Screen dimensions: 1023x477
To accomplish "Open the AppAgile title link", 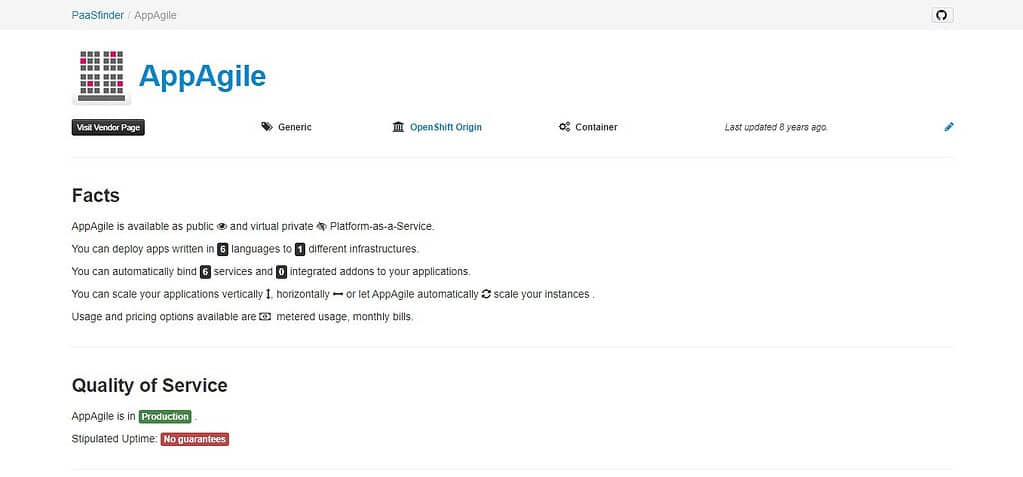I will [x=202, y=76].
